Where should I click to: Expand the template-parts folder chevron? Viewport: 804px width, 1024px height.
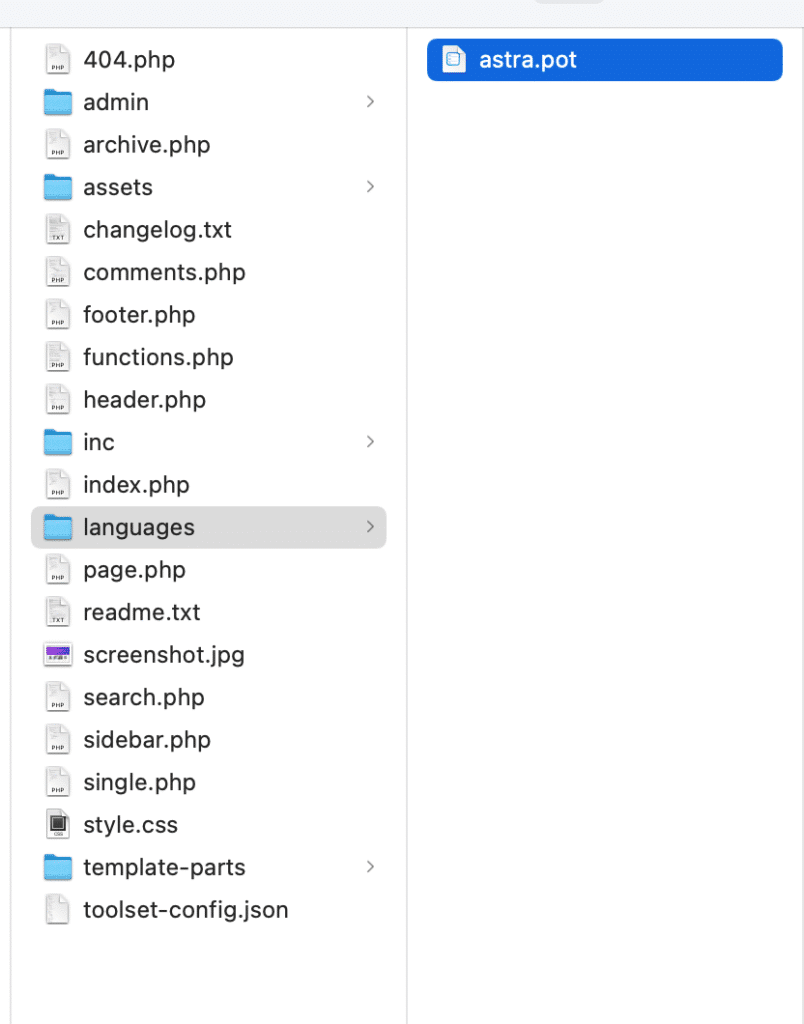click(370, 867)
